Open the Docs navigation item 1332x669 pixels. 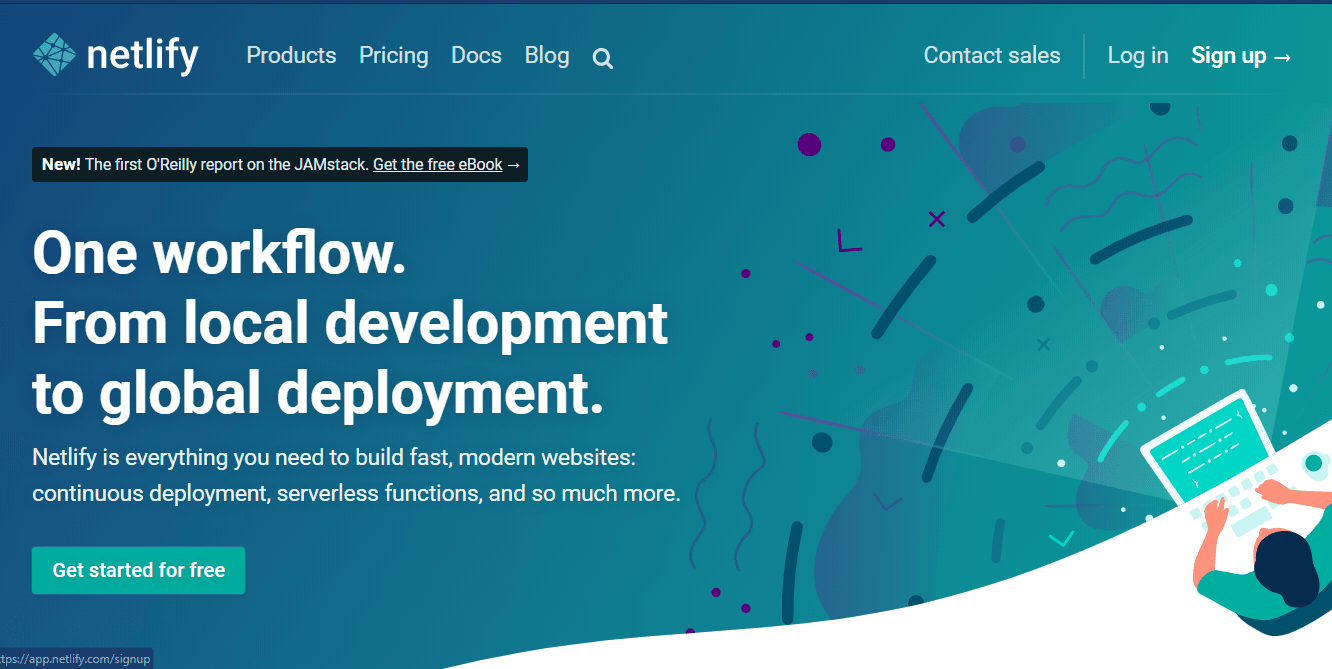coord(476,56)
